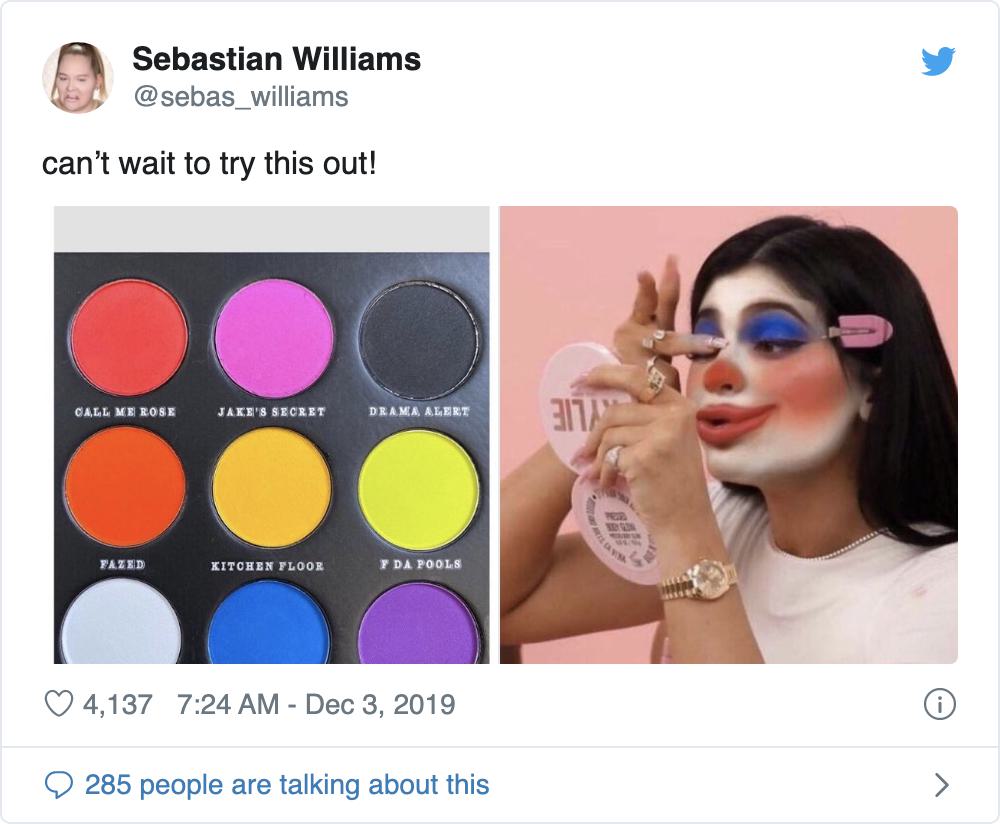This screenshot has width=1000, height=824.
Task: Click the 4,137 likes count
Action: 118,704
